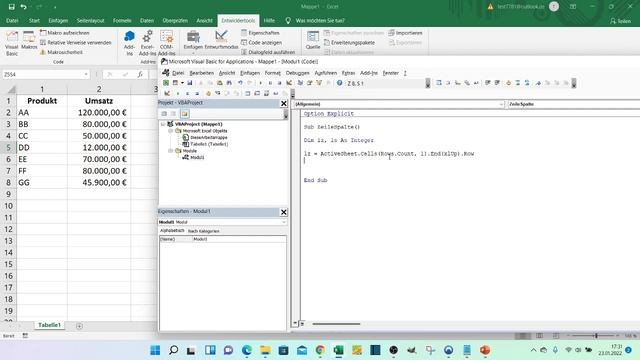Image resolution: width=640 pixels, height=360 pixels.
Task: Click the Undo icon in VBA toolbar
Action: (x=240, y=83)
